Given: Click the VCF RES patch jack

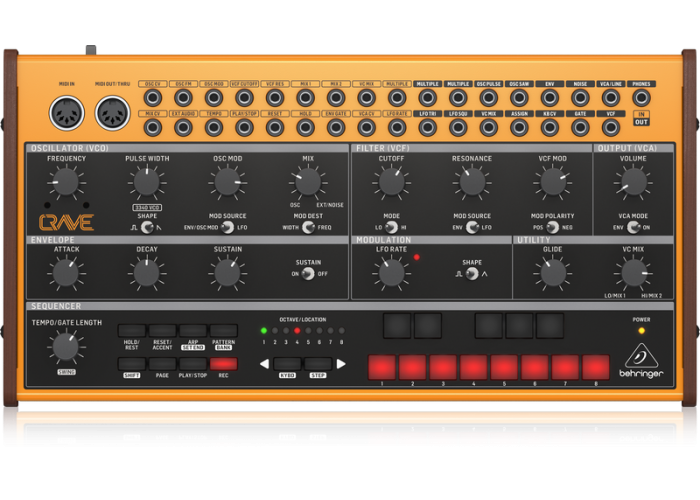Looking at the screenshot, I should 275,97.
